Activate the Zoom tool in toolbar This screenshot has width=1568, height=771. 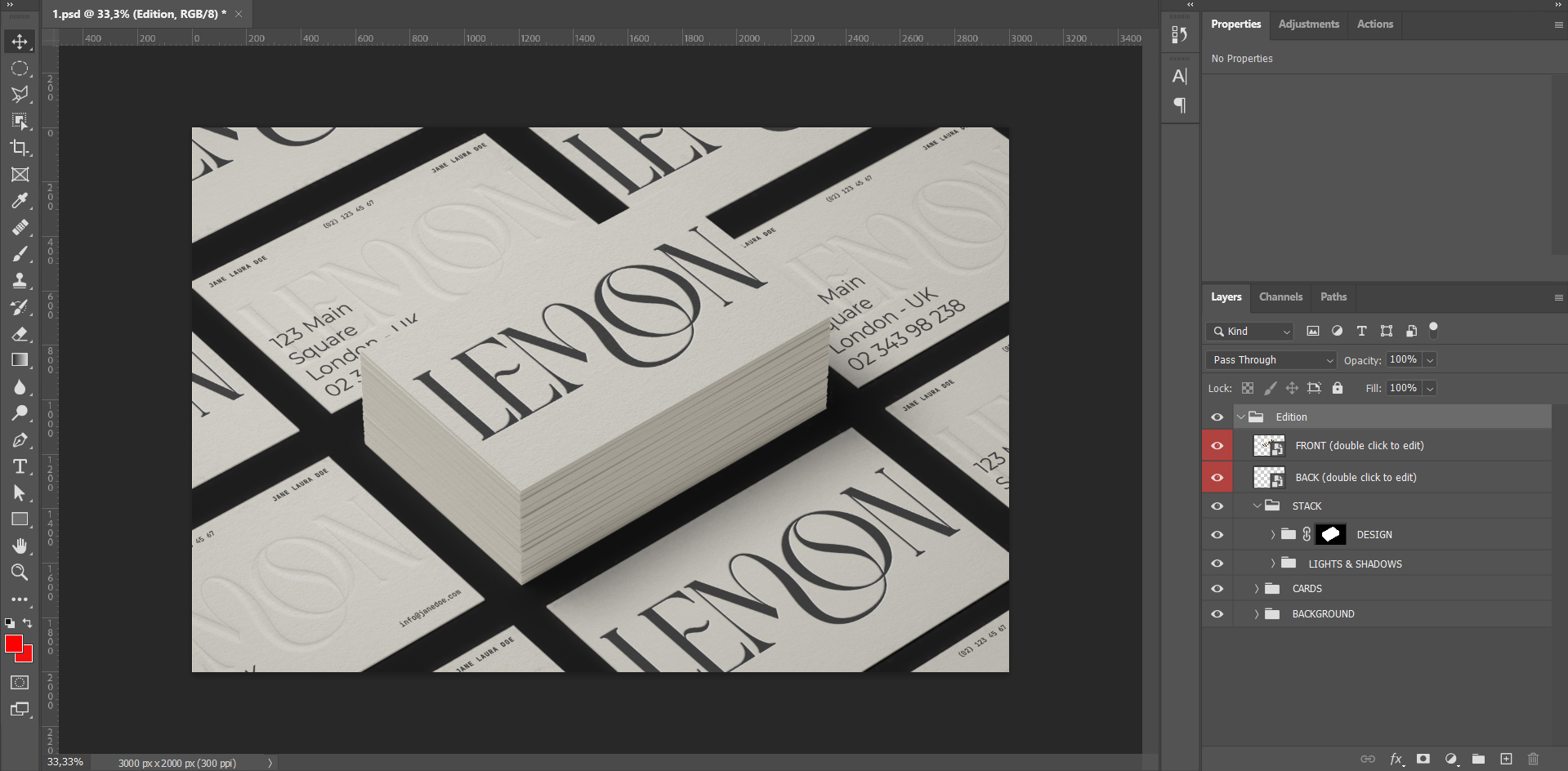click(x=20, y=572)
